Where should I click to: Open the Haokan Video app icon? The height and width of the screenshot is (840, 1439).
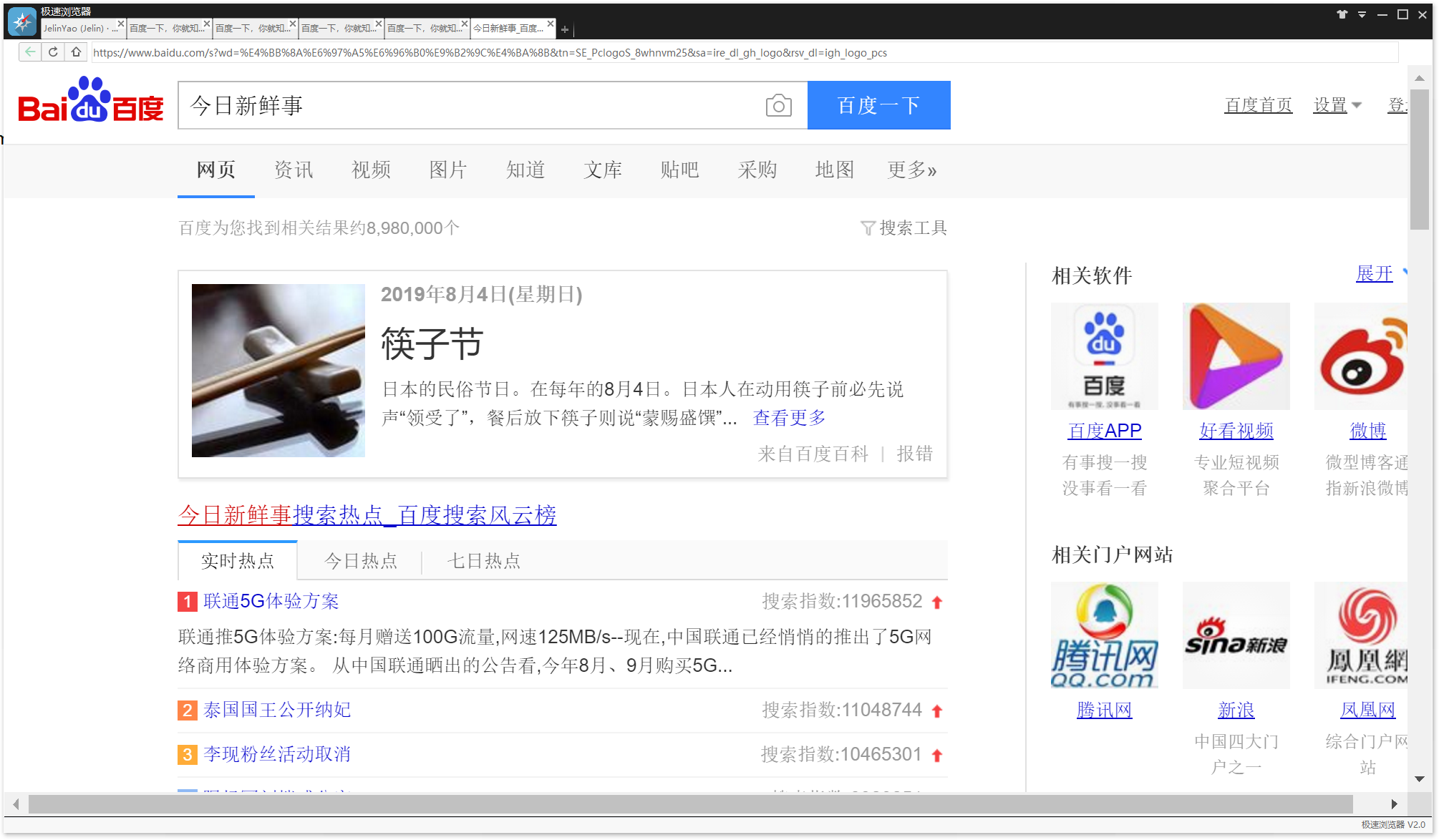(x=1236, y=356)
